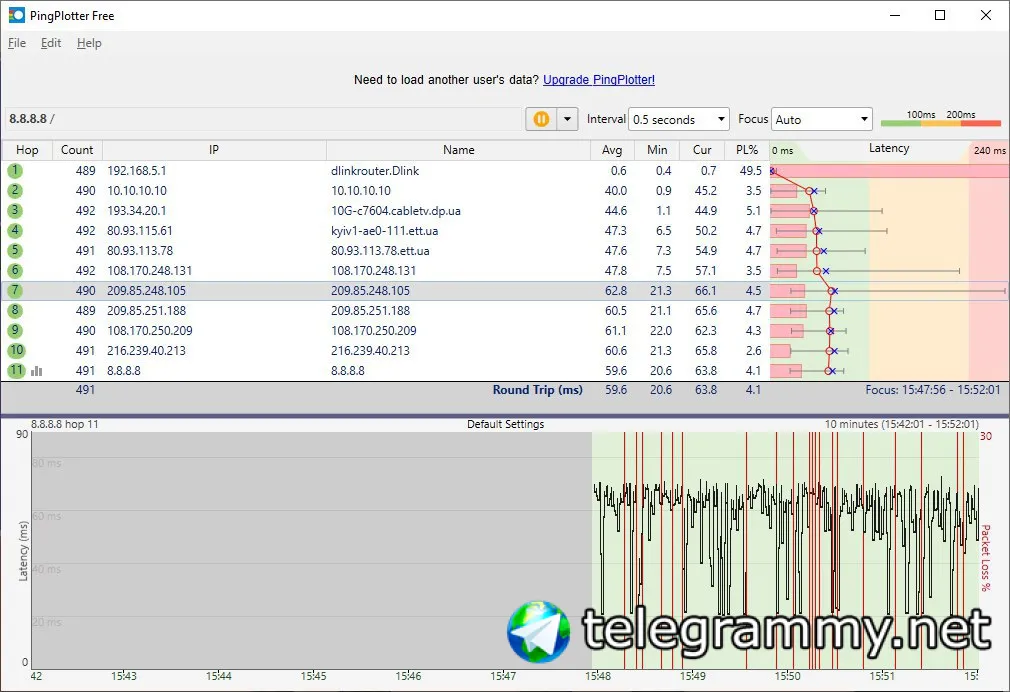Viewport: 1010px width, 692px height.
Task: Select the IP cell 216.239.40.213
Action: (x=146, y=351)
